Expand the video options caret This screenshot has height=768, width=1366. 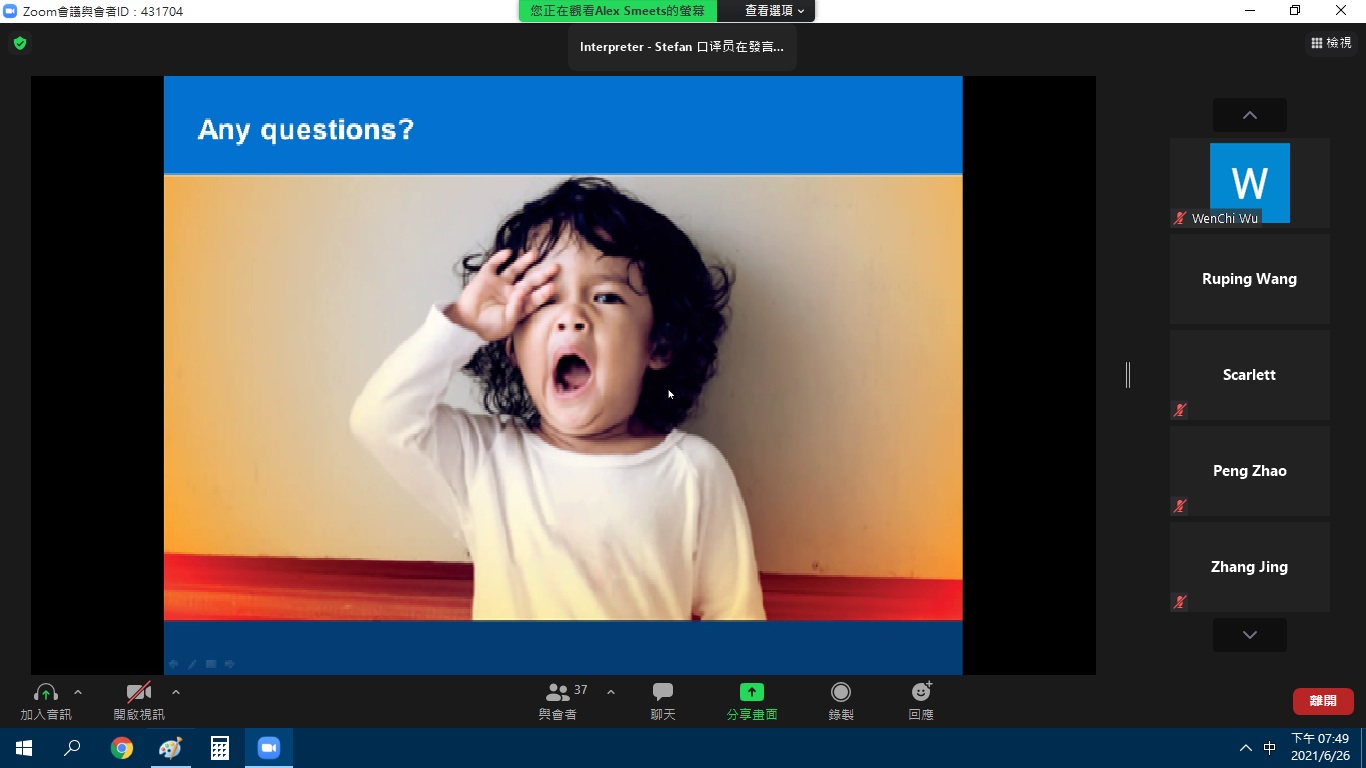[x=176, y=692]
